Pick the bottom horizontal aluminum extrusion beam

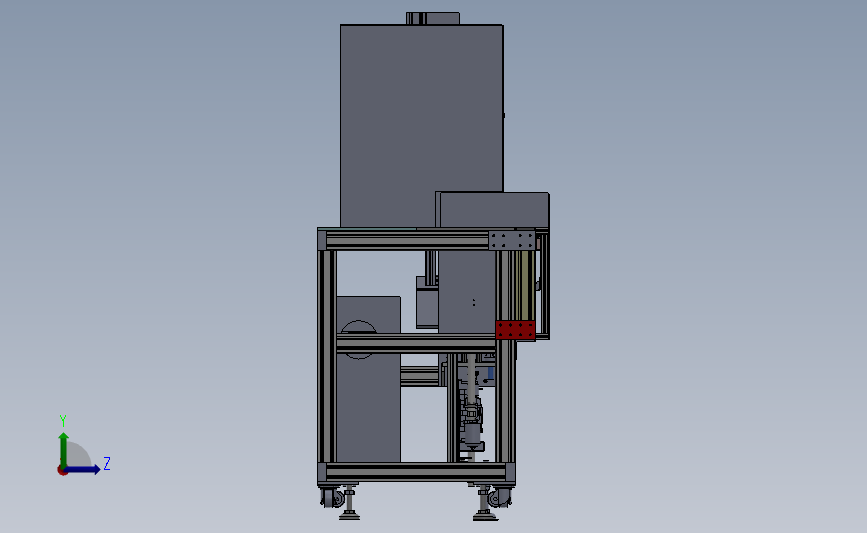click(x=416, y=472)
